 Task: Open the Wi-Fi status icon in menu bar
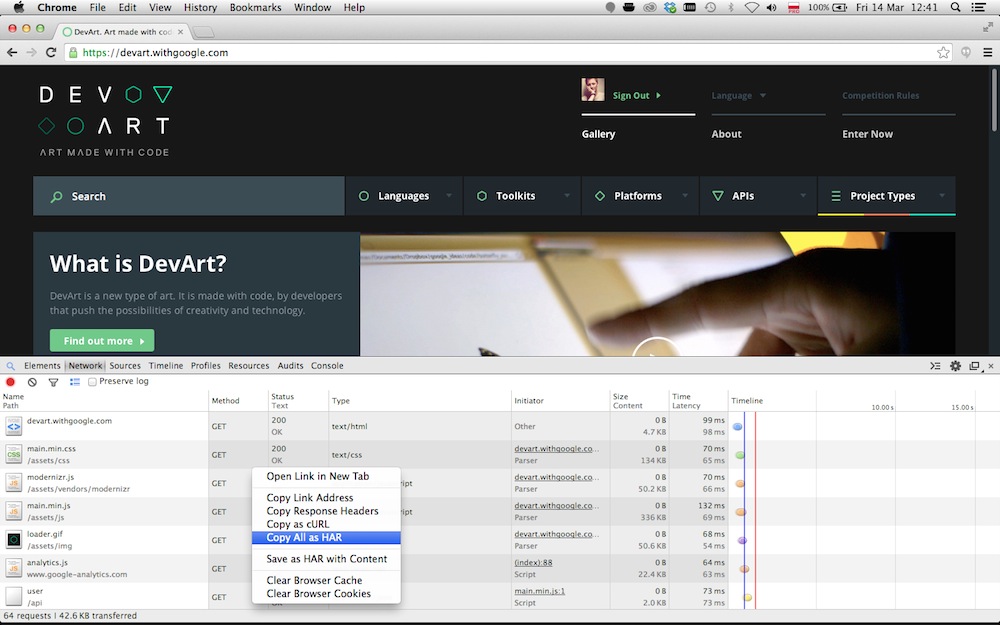(752, 7)
